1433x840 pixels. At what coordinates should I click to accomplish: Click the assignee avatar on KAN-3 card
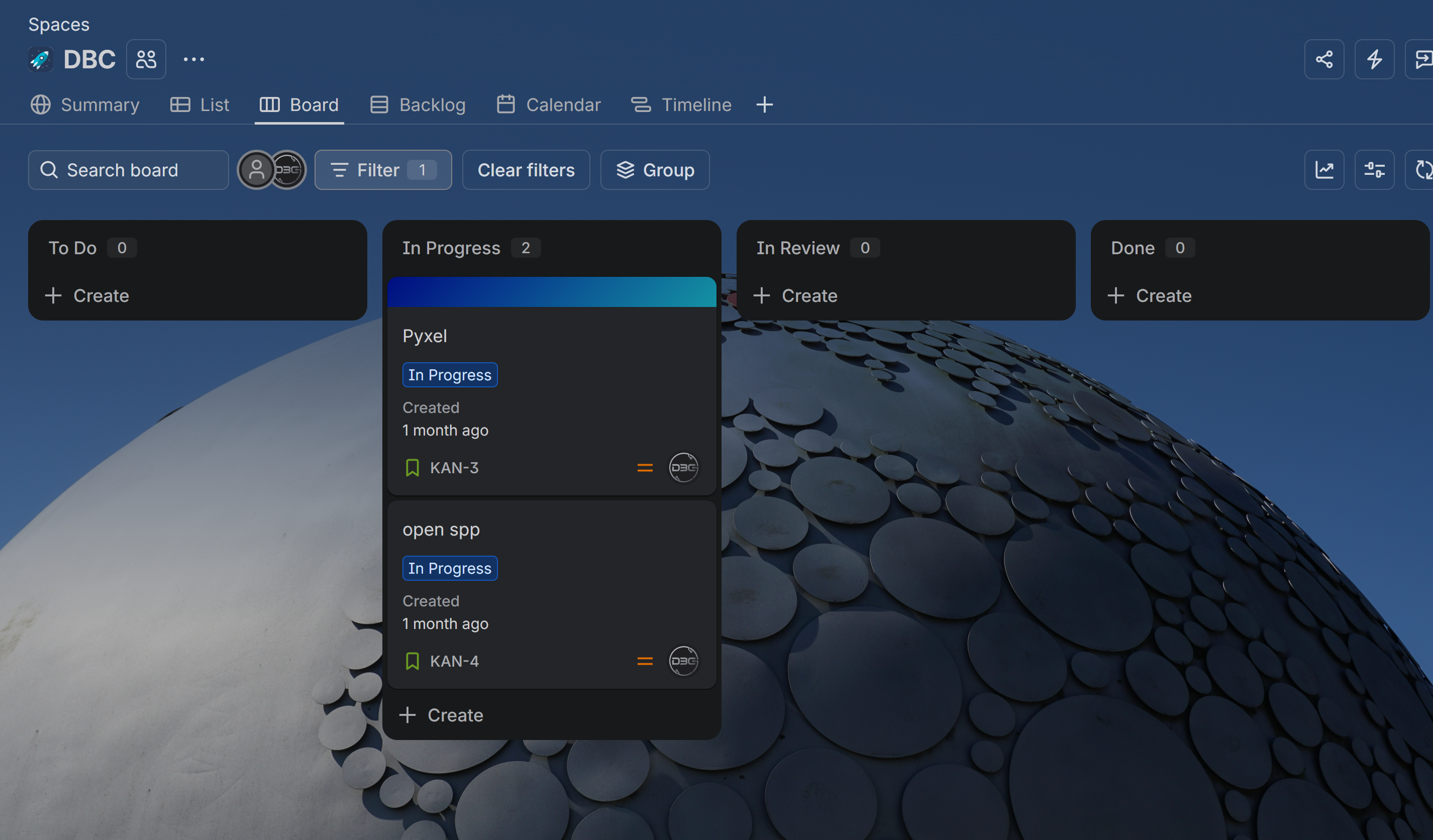pos(683,468)
